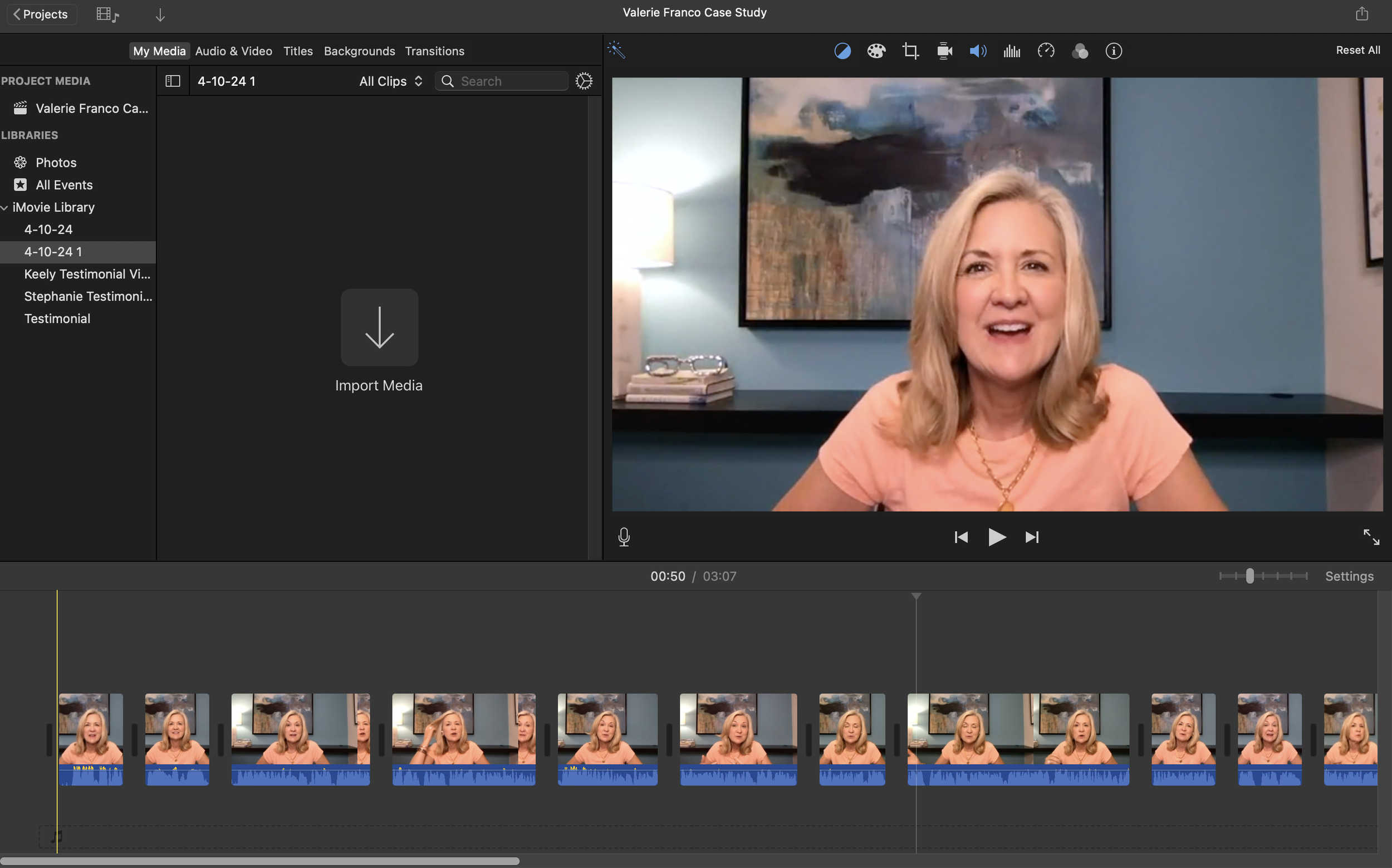Open the Speed adjustment gauge icon
The image size is (1392, 868).
[1046, 51]
